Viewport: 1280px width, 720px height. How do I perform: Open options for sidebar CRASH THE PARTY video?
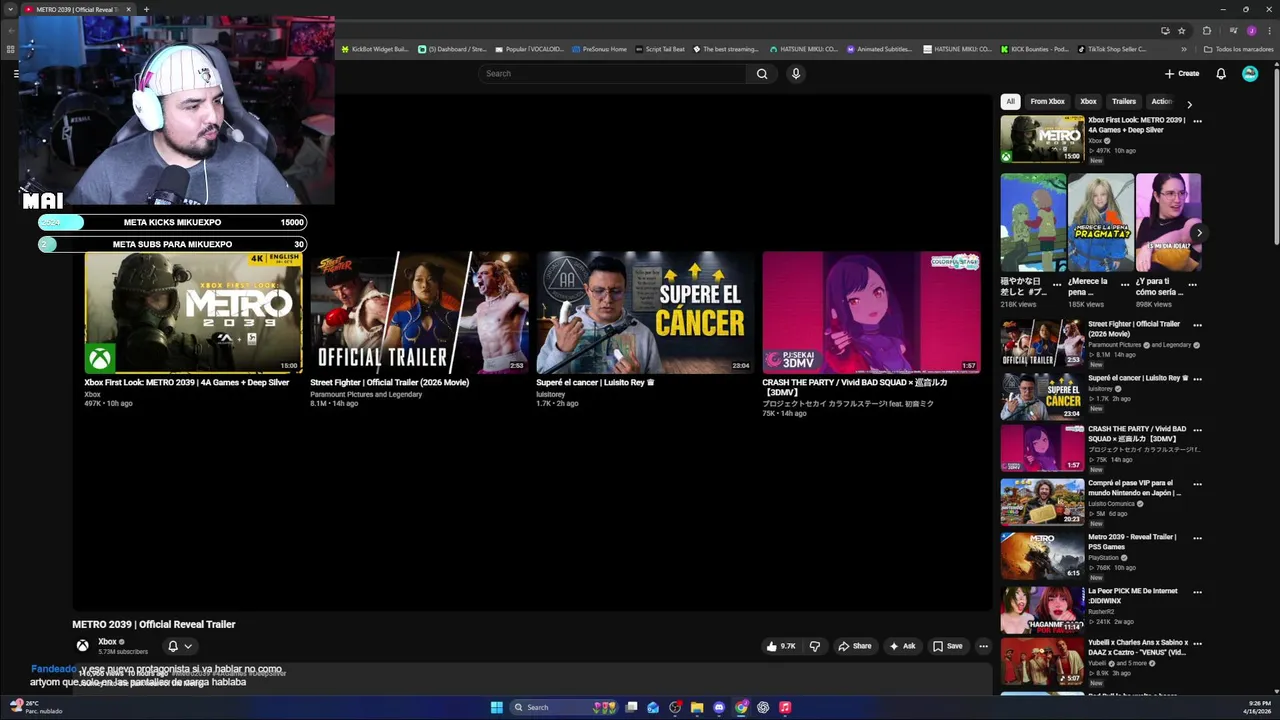tap(1197, 430)
